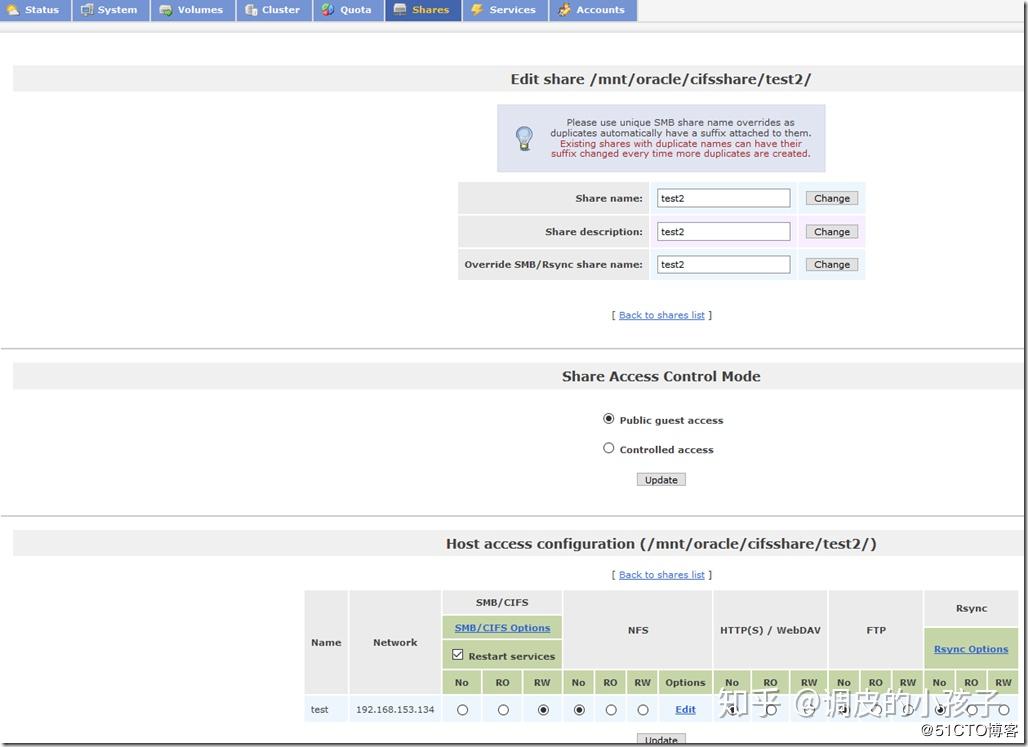Open the SMB/CIFS Options link
This screenshot has width=1028, height=747.
pyautogui.click(x=502, y=627)
